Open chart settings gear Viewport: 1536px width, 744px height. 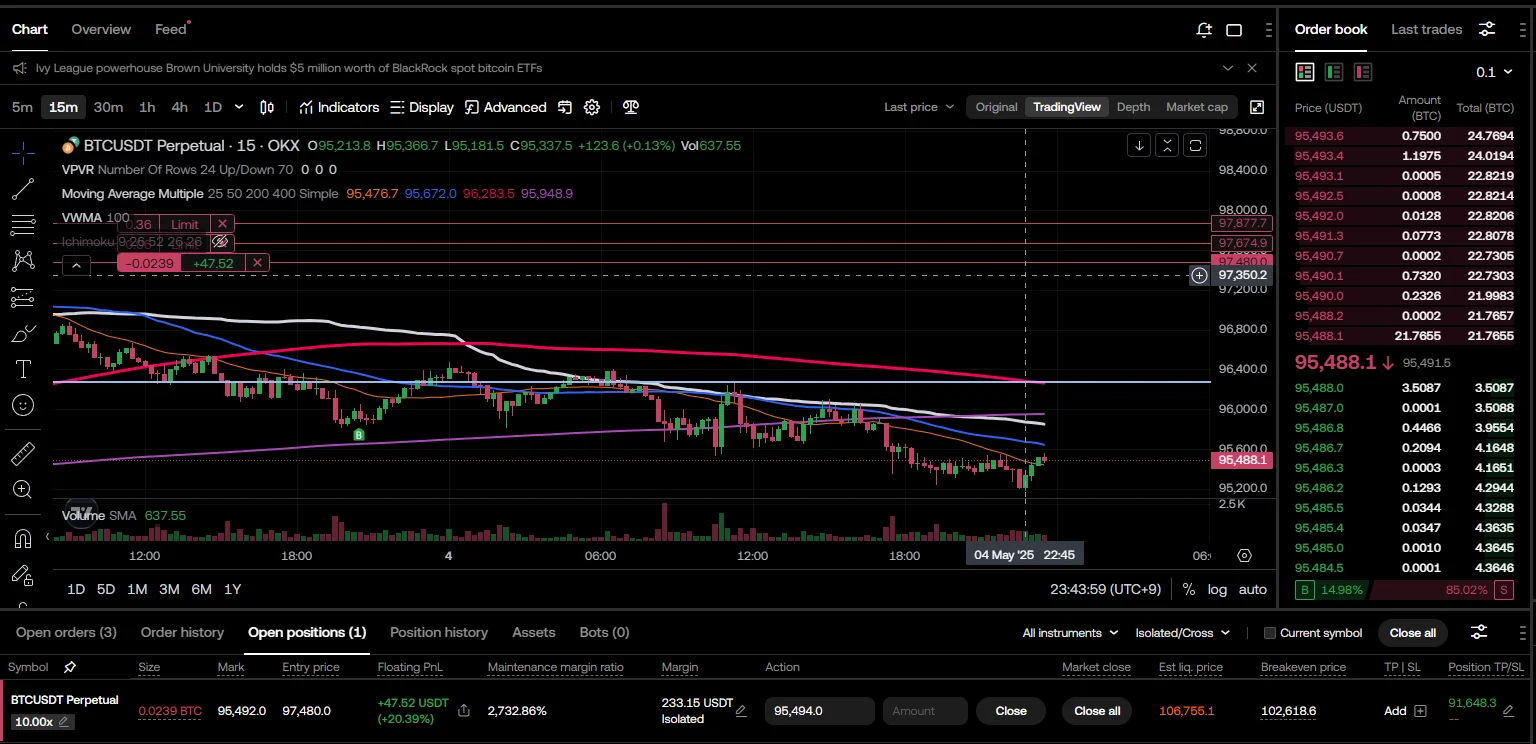[592, 107]
